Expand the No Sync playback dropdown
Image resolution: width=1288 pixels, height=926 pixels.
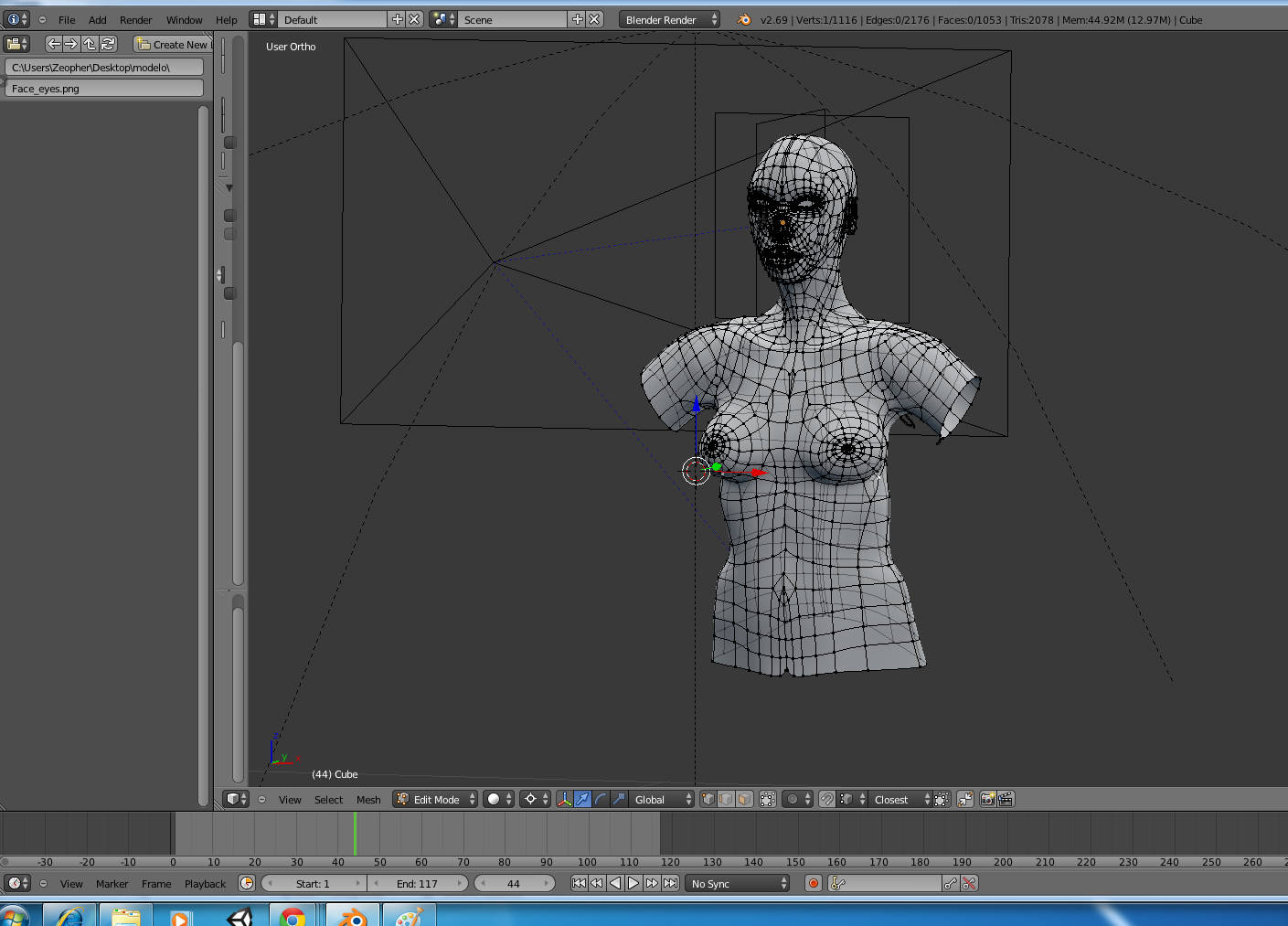click(738, 883)
